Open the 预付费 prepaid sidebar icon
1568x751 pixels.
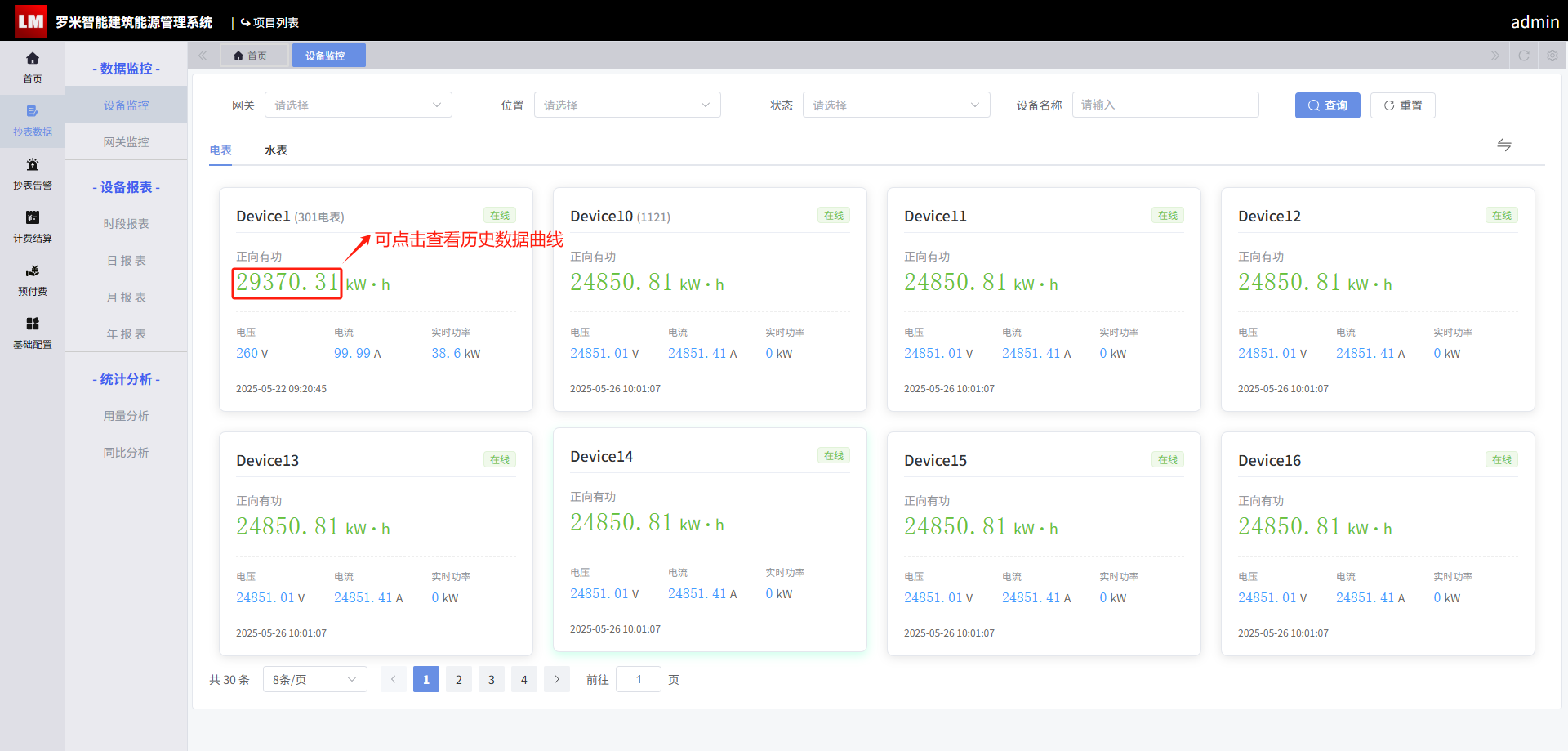click(x=33, y=270)
